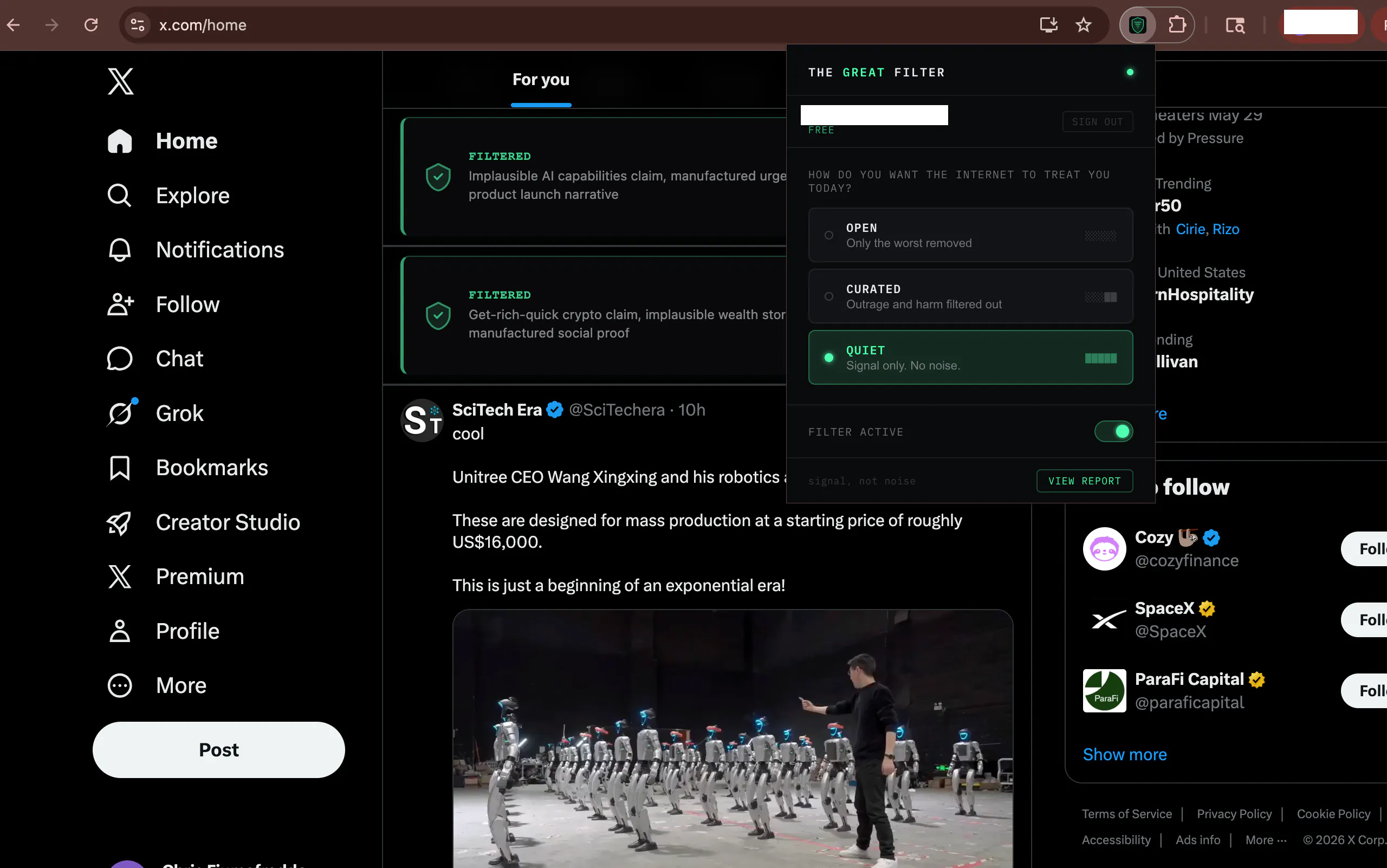Open Creator Studio rocket icon
Viewport: 1387px width, 868px height.
click(119, 522)
